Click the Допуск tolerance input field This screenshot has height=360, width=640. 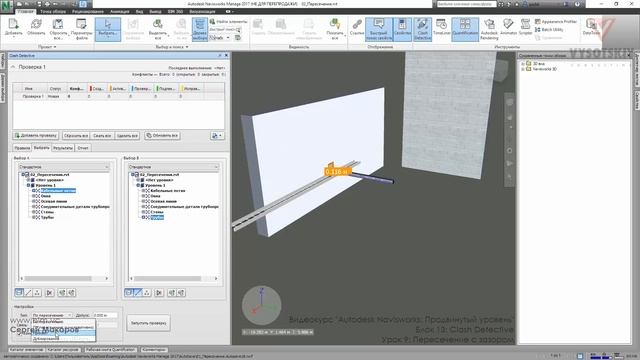pos(105,316)
